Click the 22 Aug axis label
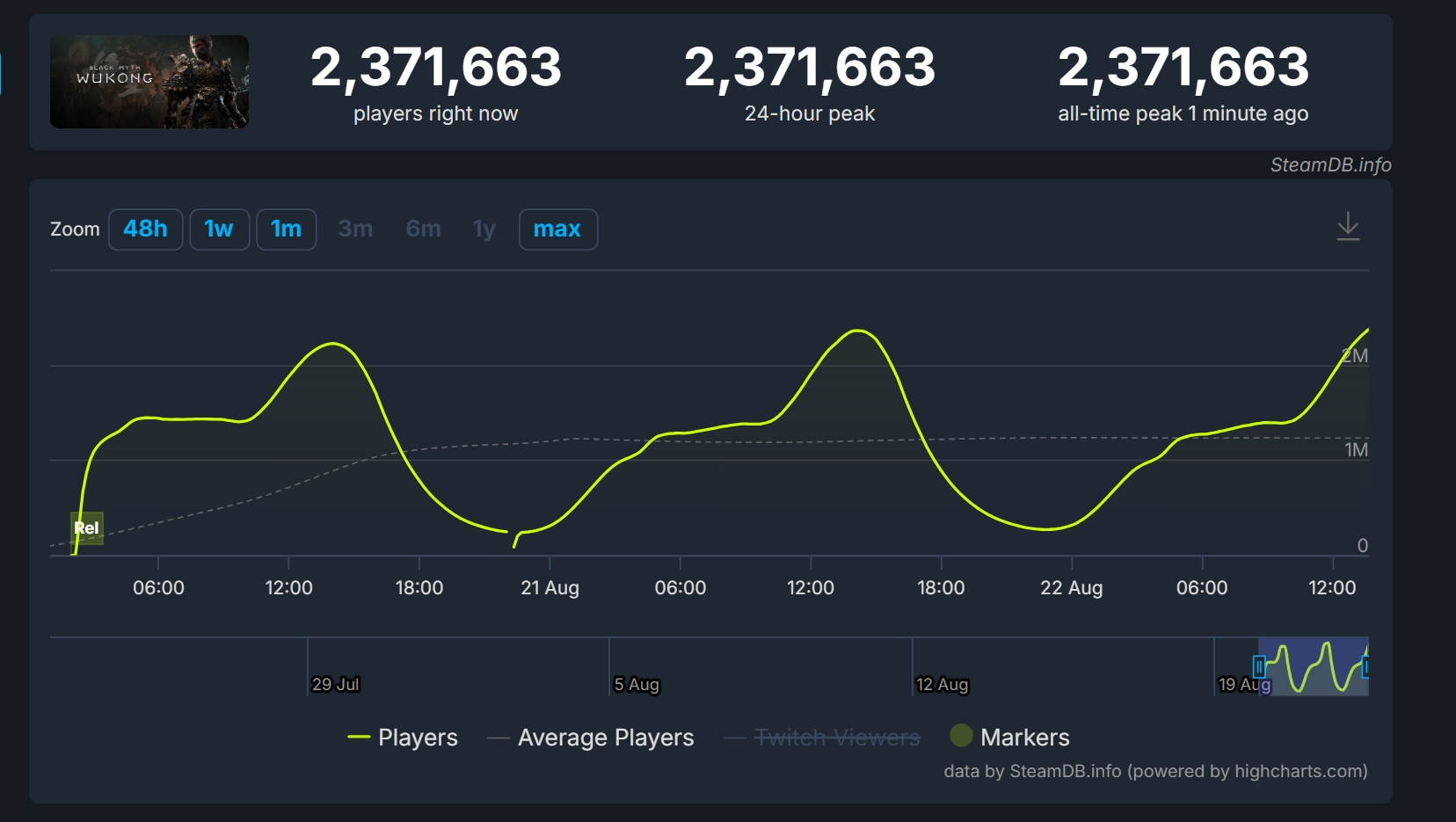1456x822 pixels. pyautogui.click(x=1071, y=587)
